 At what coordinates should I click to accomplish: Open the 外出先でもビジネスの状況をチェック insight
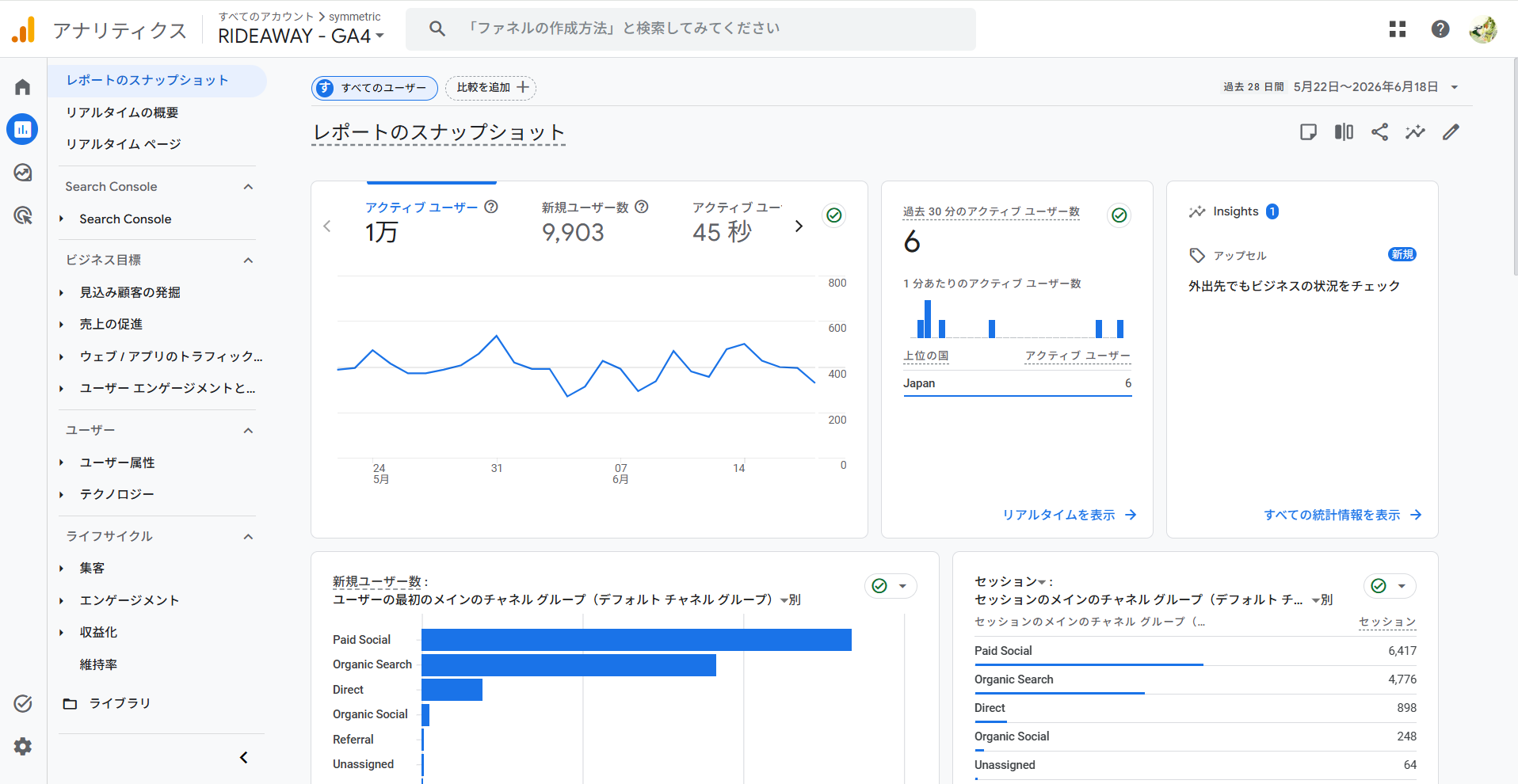click(x=1294, y=286)
